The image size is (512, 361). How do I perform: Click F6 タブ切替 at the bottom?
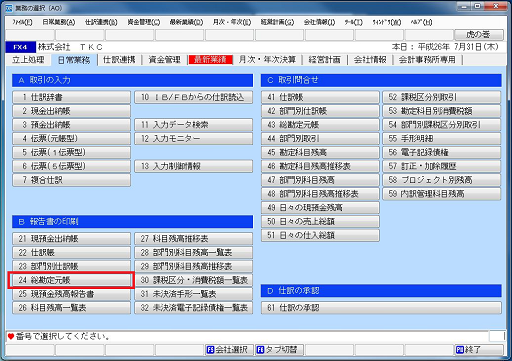pos(279,350)
